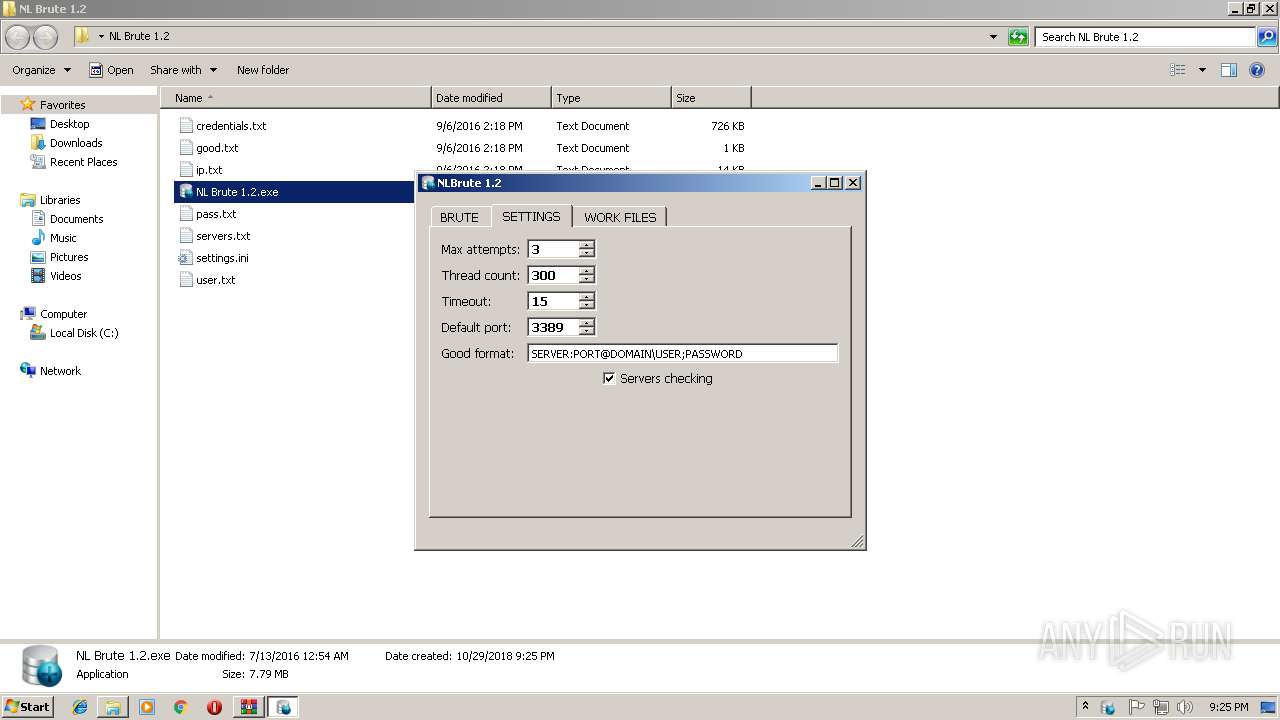The image size is (1280, 720).
Task: Toggle the preview pane button
Action: coord(1229,70)
